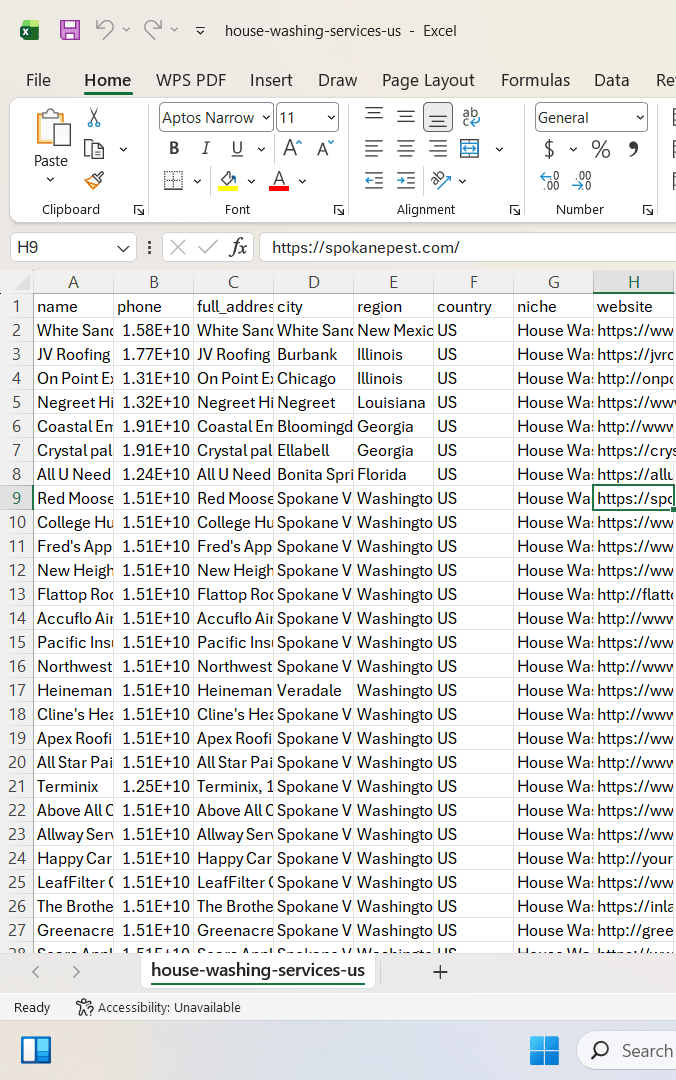Cut selection with scissors icon
The image size is (676, 1080).
pos(94,118)
